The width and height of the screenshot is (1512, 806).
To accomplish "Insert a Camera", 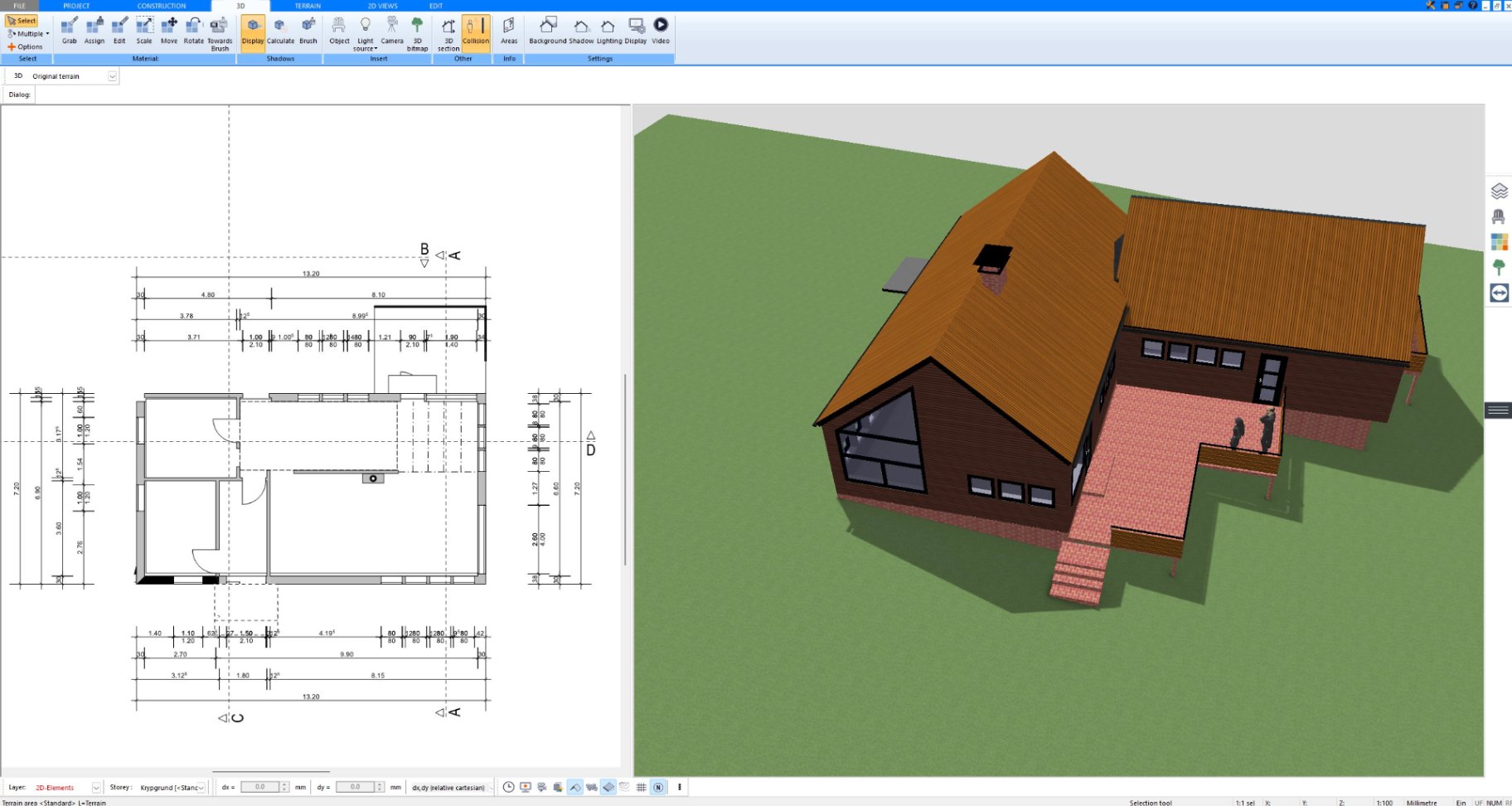I will [x=392, y=32].
